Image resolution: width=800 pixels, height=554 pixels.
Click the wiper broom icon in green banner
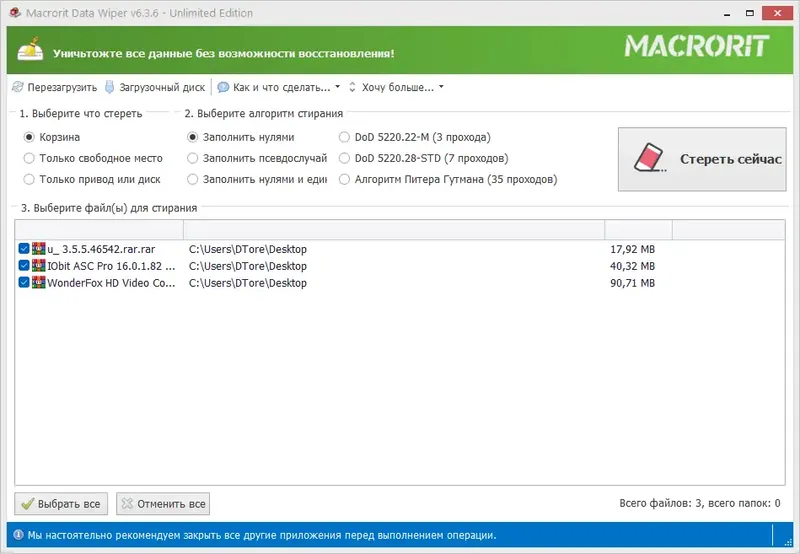[31, 49]
